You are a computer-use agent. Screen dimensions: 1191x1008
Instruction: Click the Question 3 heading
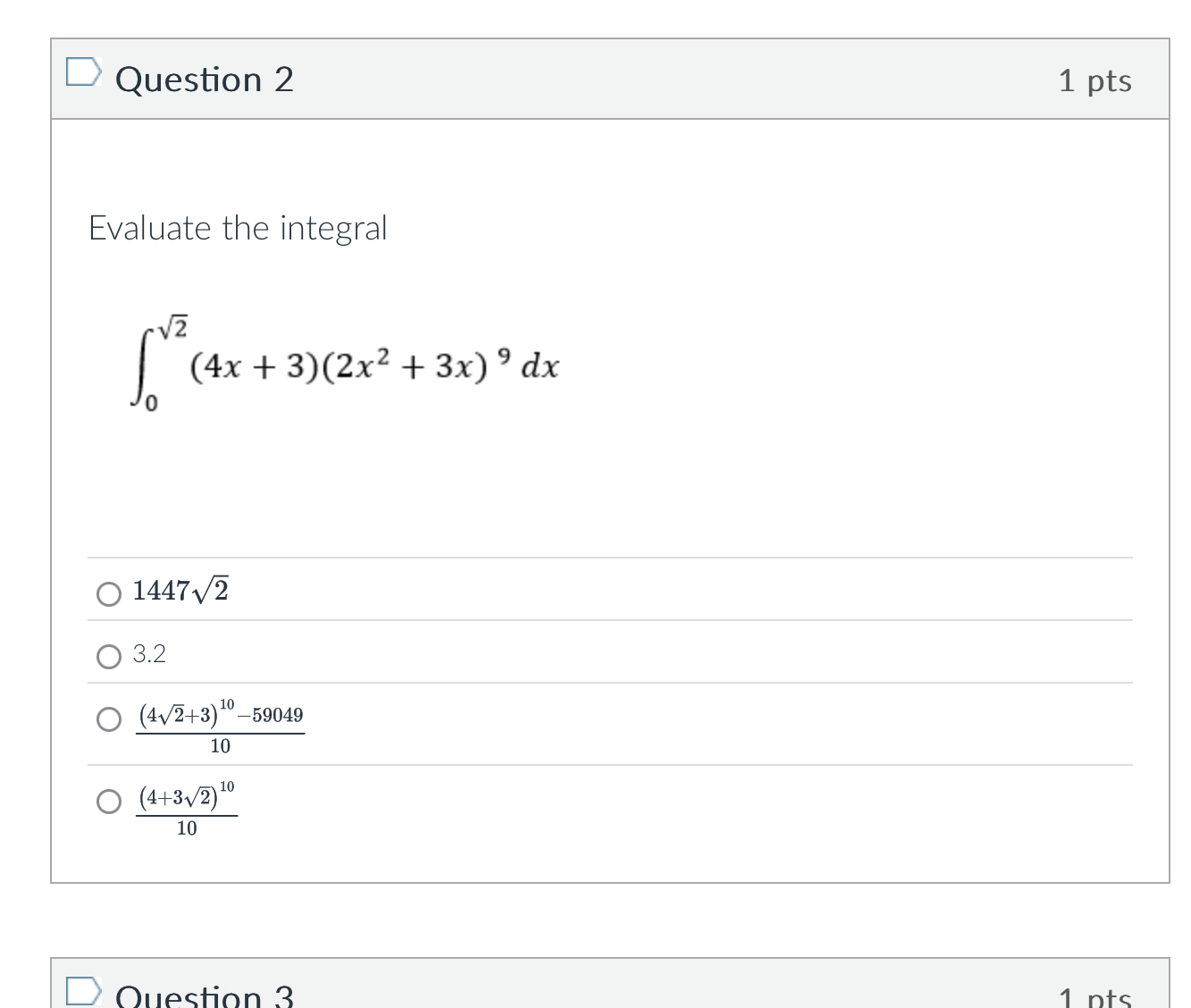[x=204, y=995]
